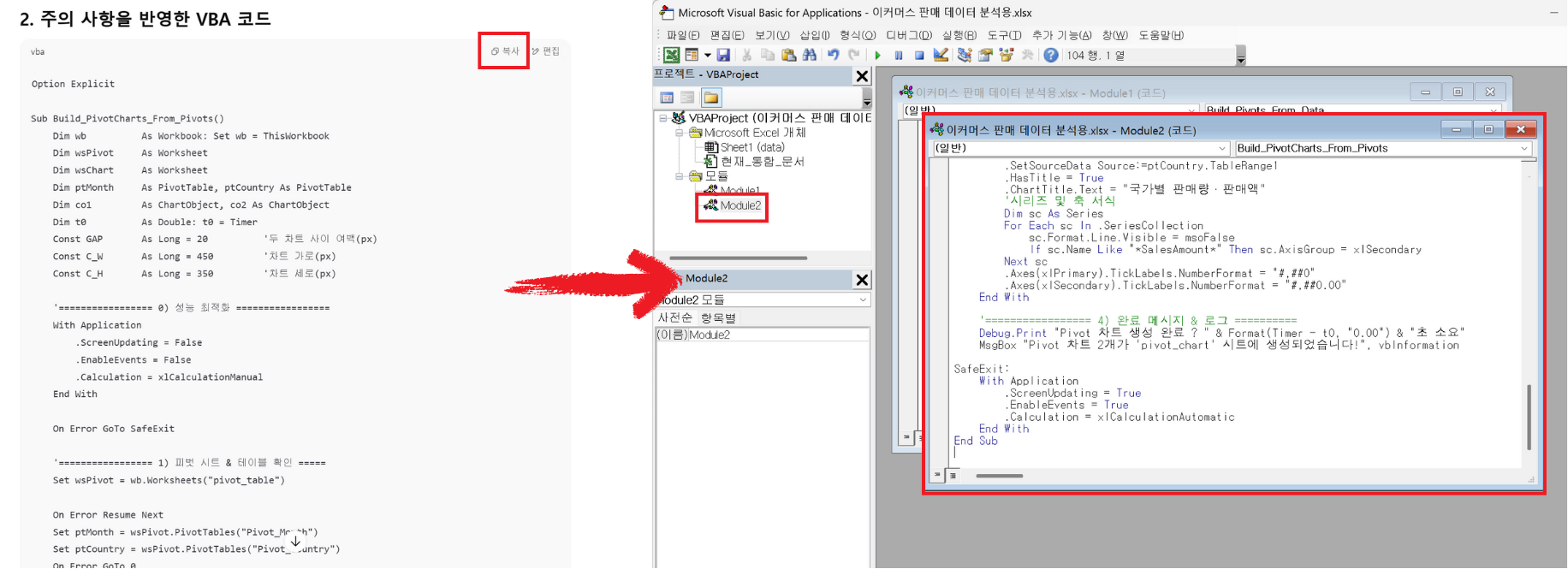Select 현재_통합_문서 in project tree
Viewport: 1568px width, 569px height.
753,162
